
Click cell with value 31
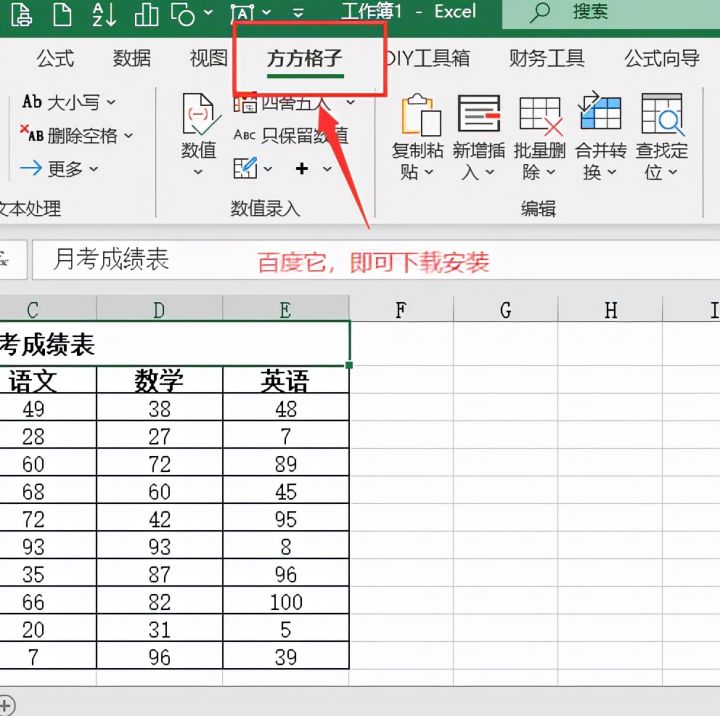click(159, 628)
